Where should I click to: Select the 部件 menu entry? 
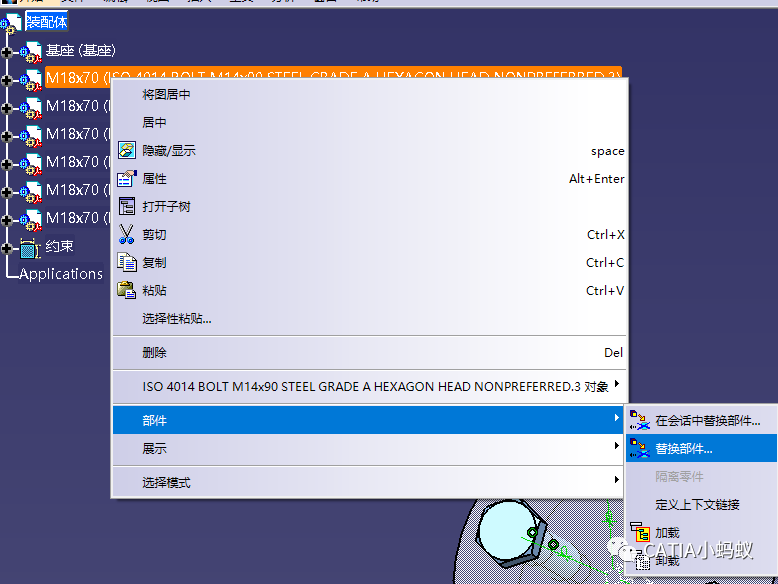[370, 420]
